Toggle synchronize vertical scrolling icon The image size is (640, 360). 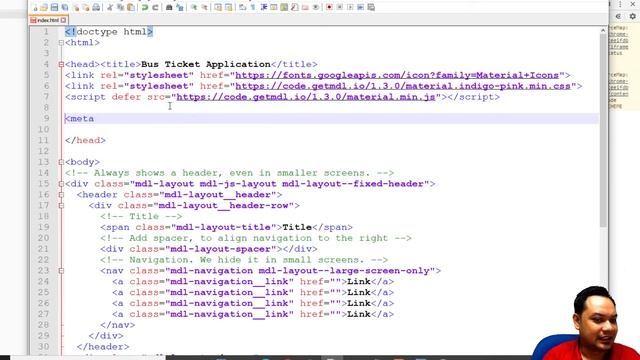pos(218,7)
